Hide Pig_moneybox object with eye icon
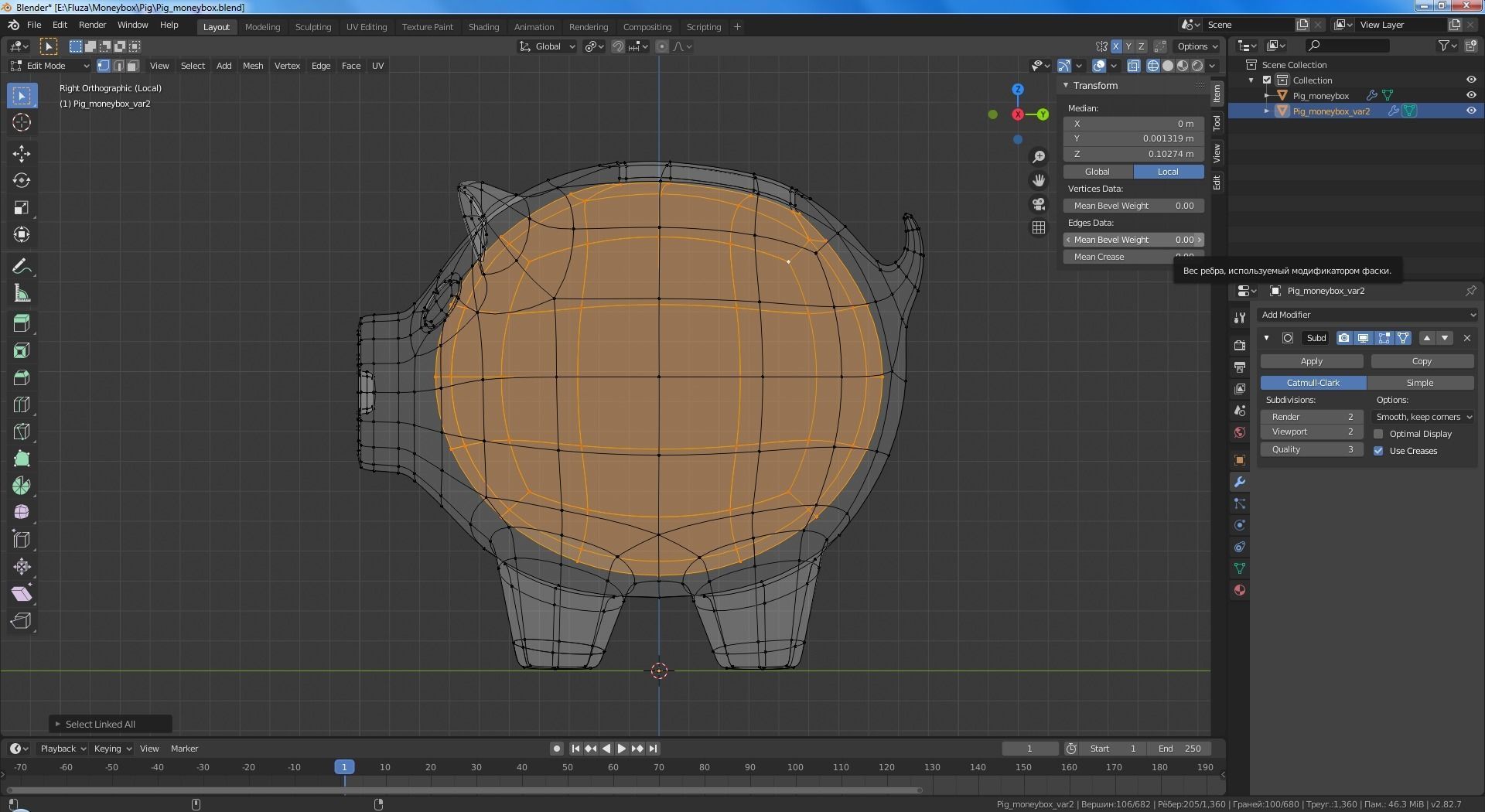 1471,95
